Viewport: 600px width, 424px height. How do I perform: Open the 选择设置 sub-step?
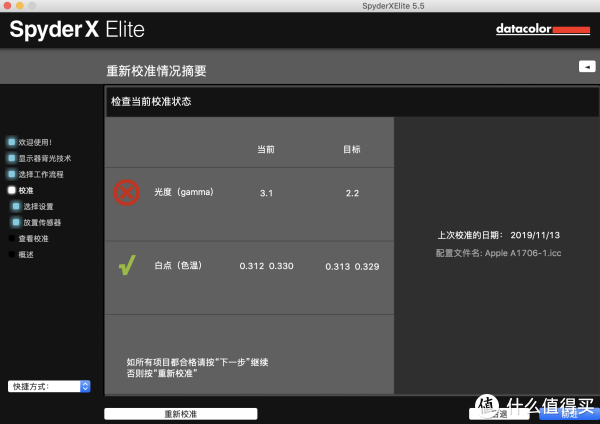click(33, 206)
